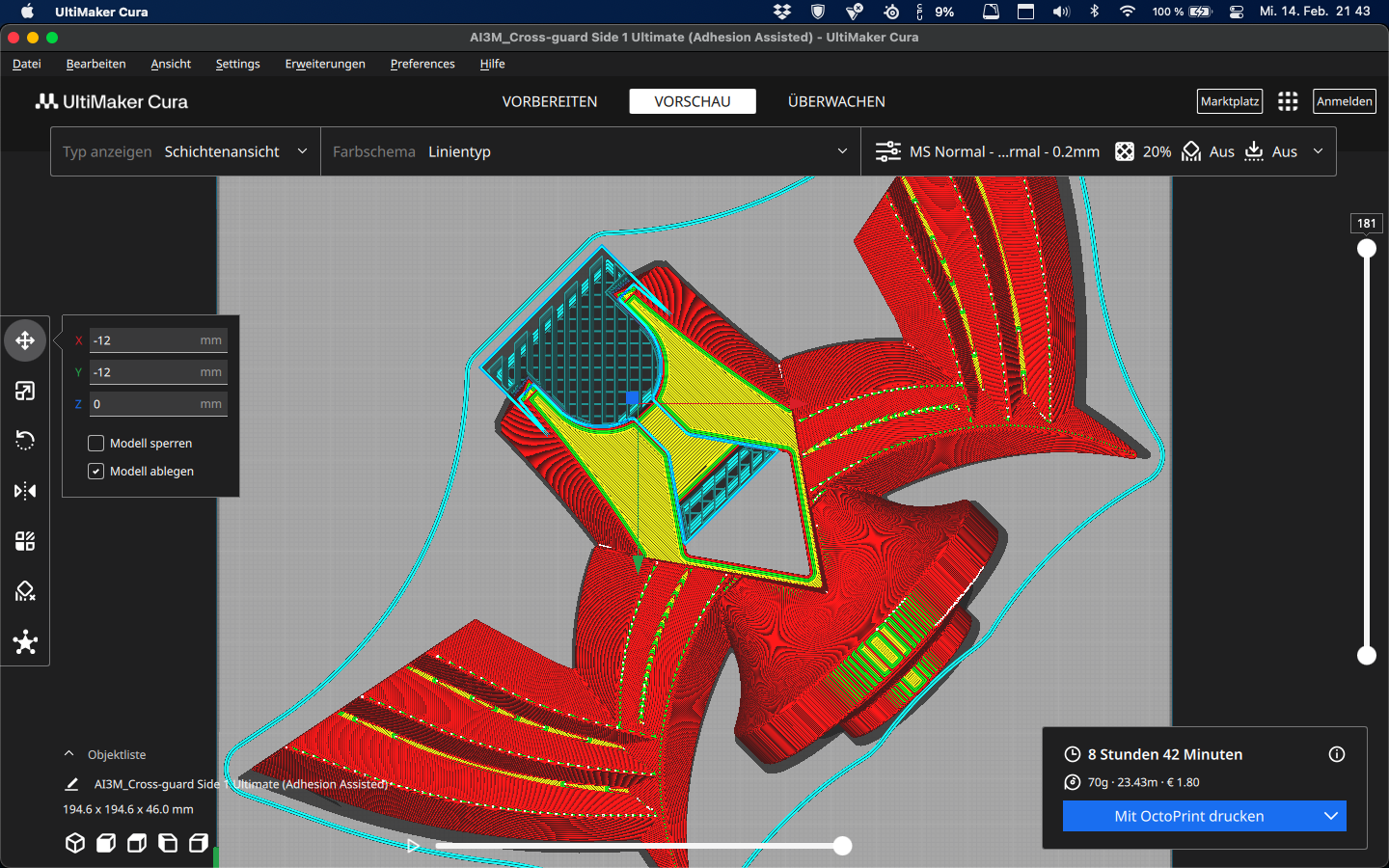Open print output options arrow beside OctoPrint
The height and width of the screenshot is (868, 1389).
(1330, 816)
